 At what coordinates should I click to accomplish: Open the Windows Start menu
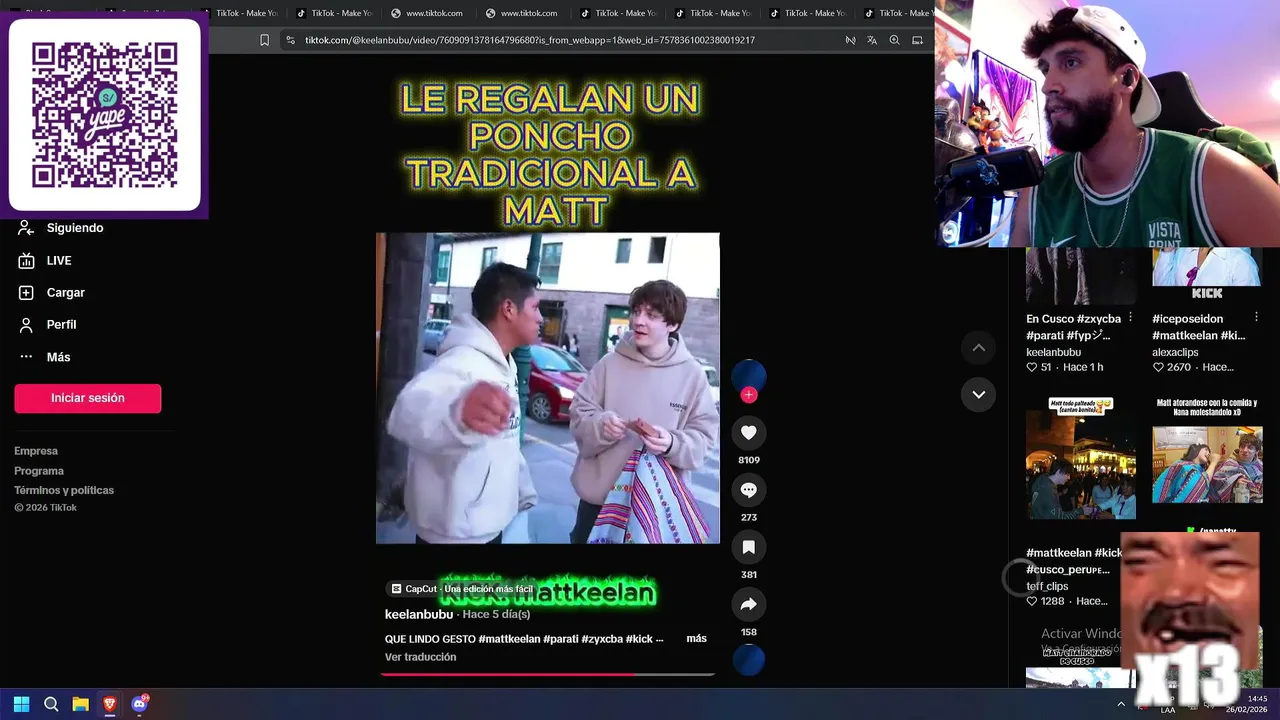point(21,704)
